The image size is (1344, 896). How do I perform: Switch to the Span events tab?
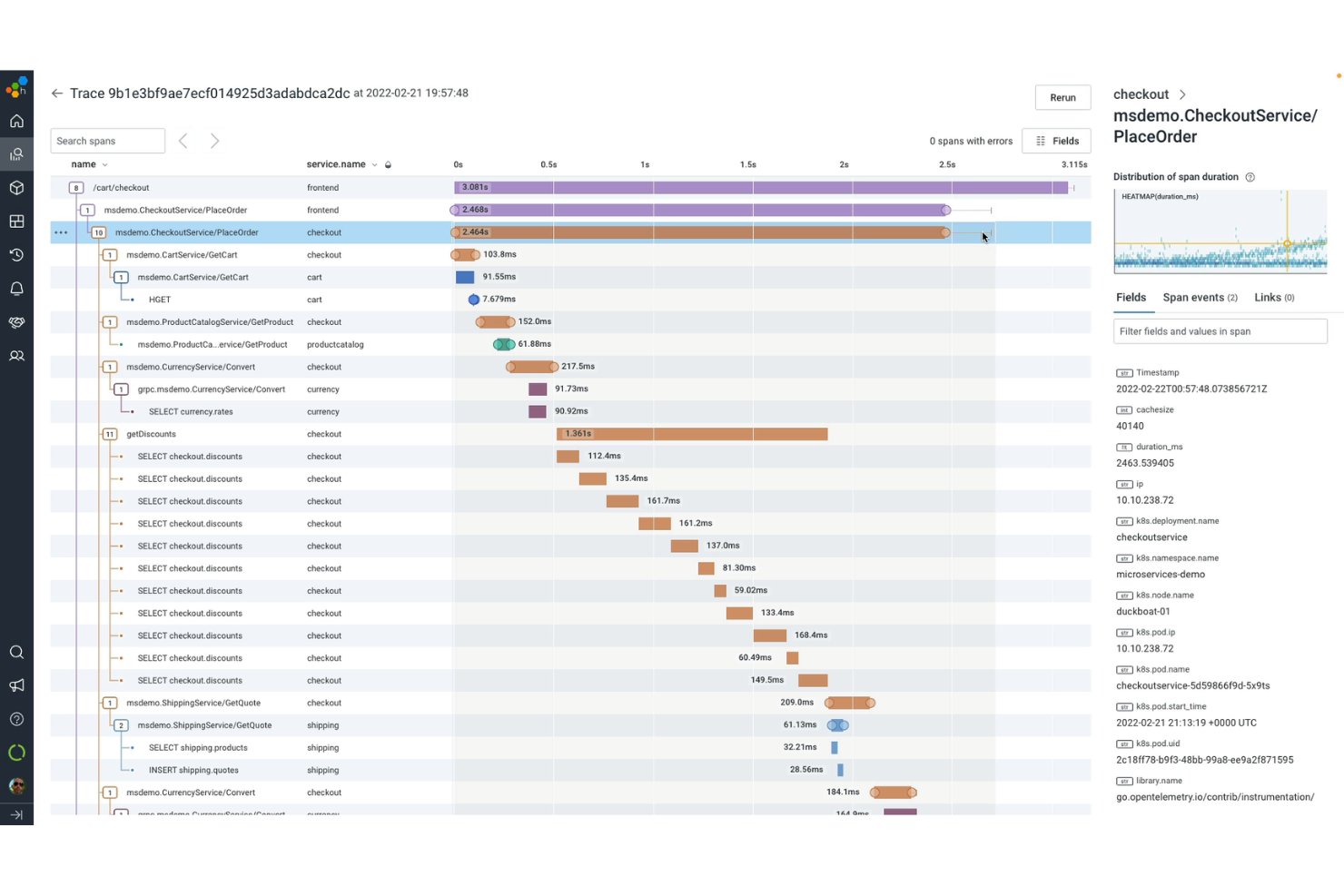(1193, 297)
